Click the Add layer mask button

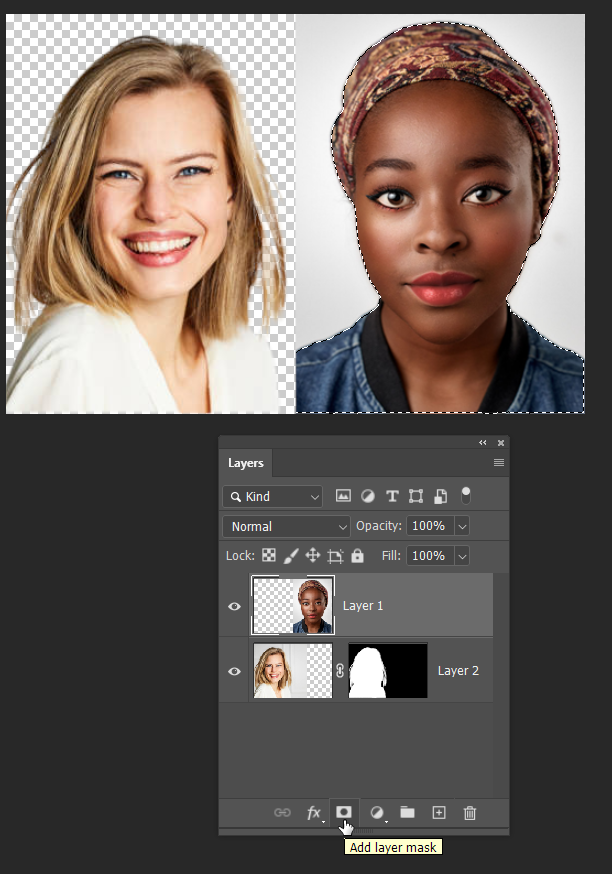tap(343, 812)
